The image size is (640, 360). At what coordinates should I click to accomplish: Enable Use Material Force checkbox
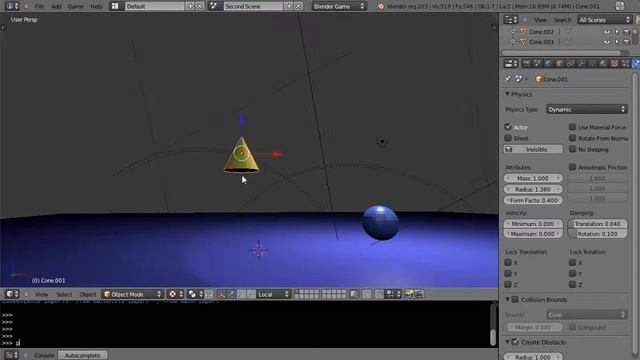573,127
